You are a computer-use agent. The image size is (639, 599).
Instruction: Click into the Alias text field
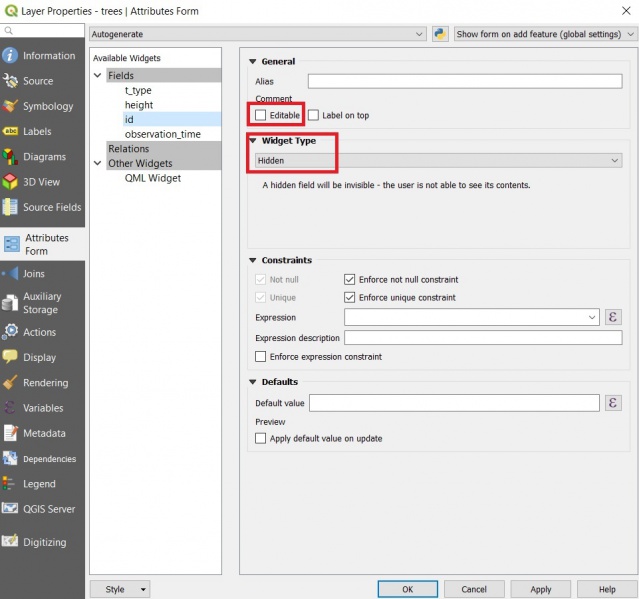tap(464, 81)
